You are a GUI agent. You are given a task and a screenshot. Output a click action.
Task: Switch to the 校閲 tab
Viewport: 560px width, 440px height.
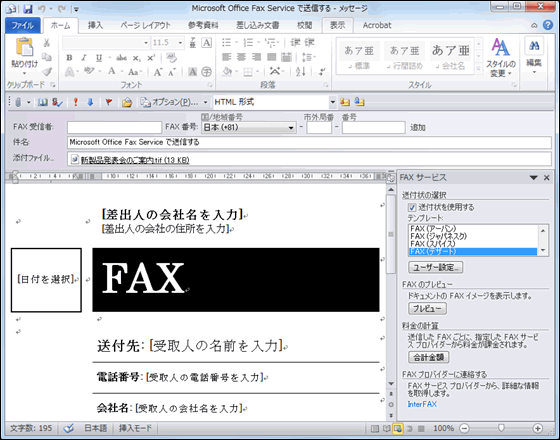(305, 25)
